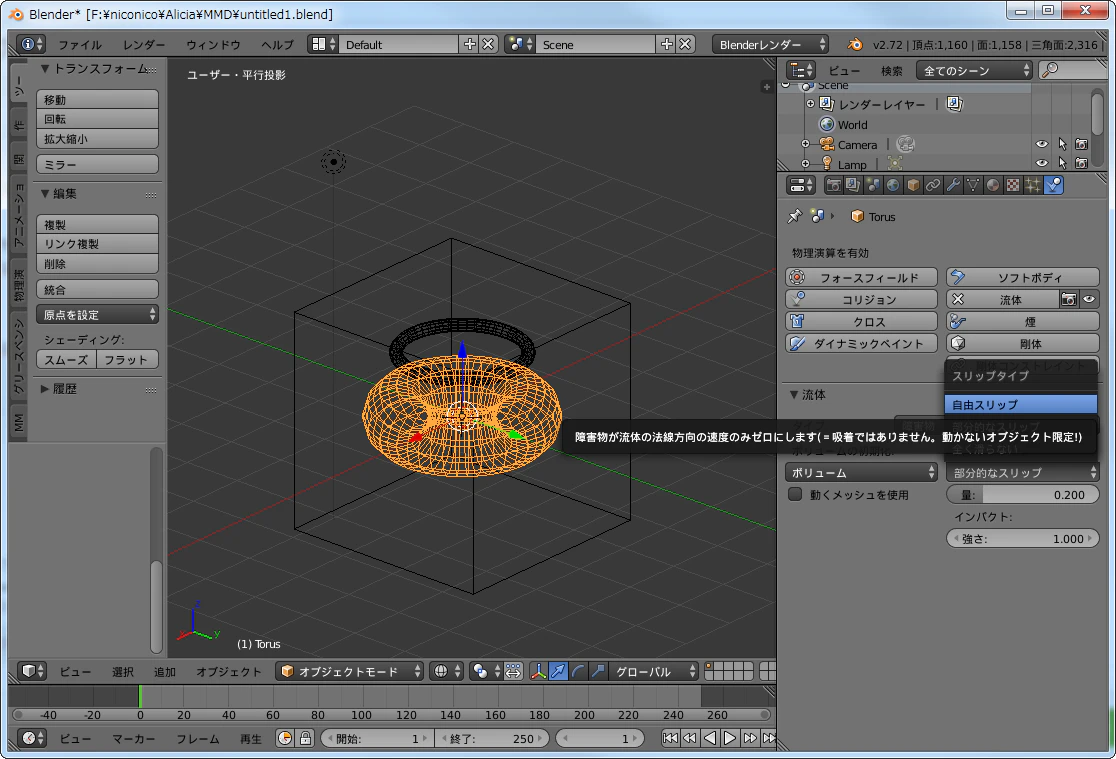Image resolution: width=1116 pixels, height=759 pixels.
Task: Open the オブジェクトモード mode dropdown
Action: click(349, 671)
